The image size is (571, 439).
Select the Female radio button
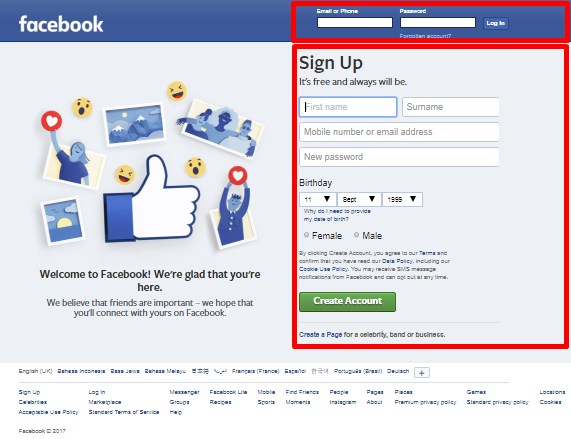306,235
